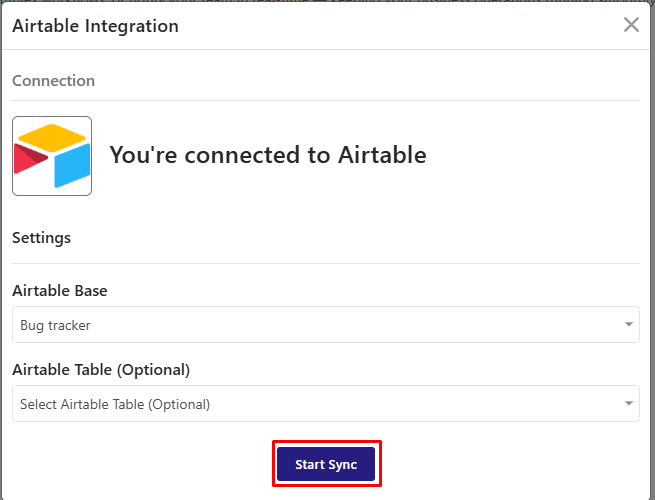Click the 'Connection' section heading
This screenshot has height=500, width=655.
coord(53,81)
